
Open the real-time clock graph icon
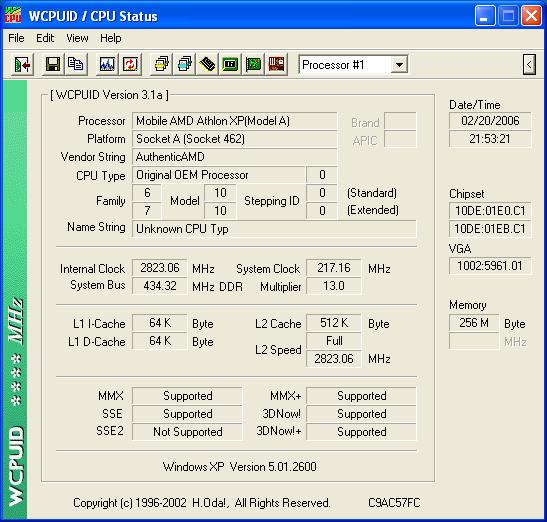pos(107,65)
